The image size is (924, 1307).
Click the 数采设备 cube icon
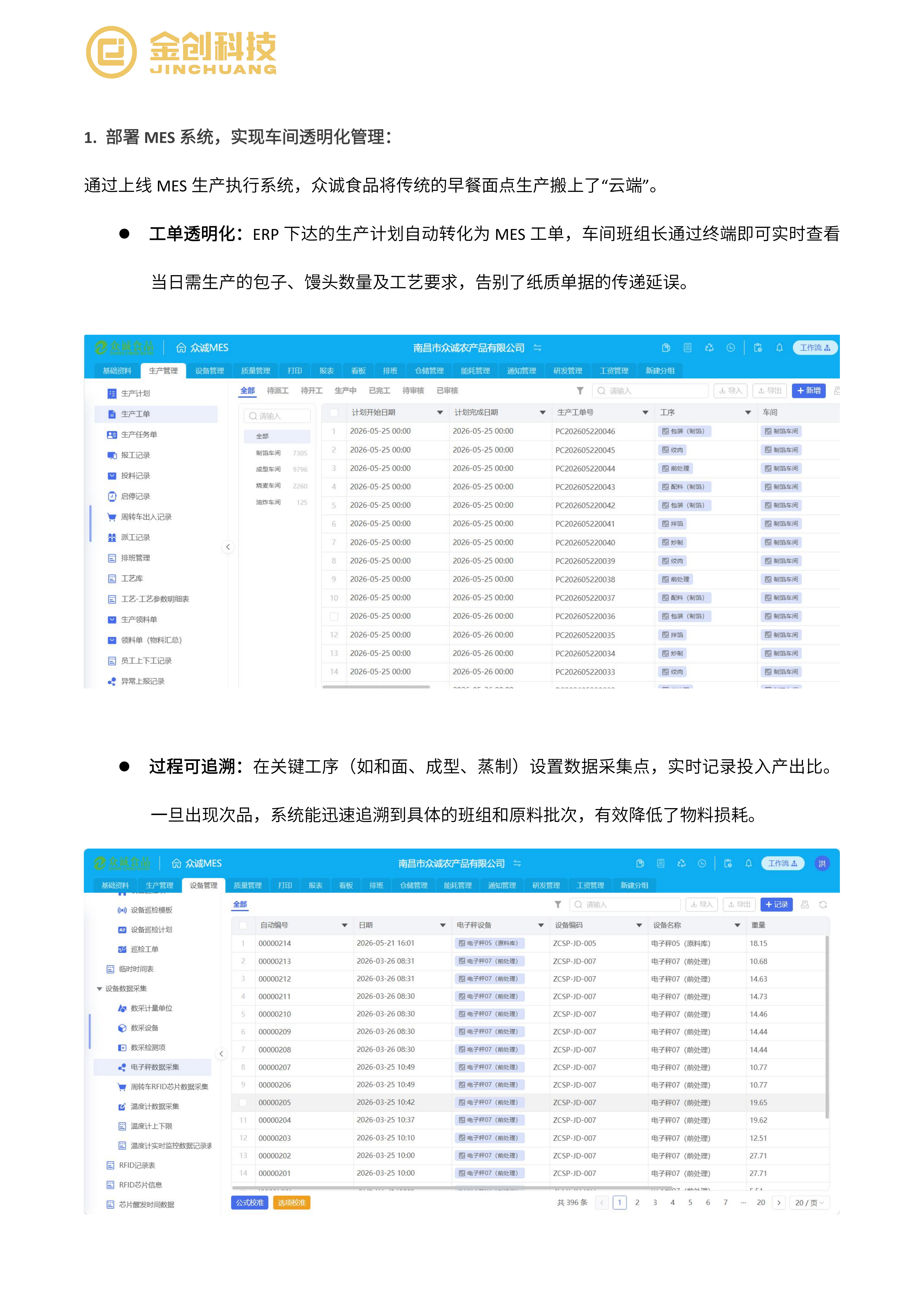(x=122, y=1028)
